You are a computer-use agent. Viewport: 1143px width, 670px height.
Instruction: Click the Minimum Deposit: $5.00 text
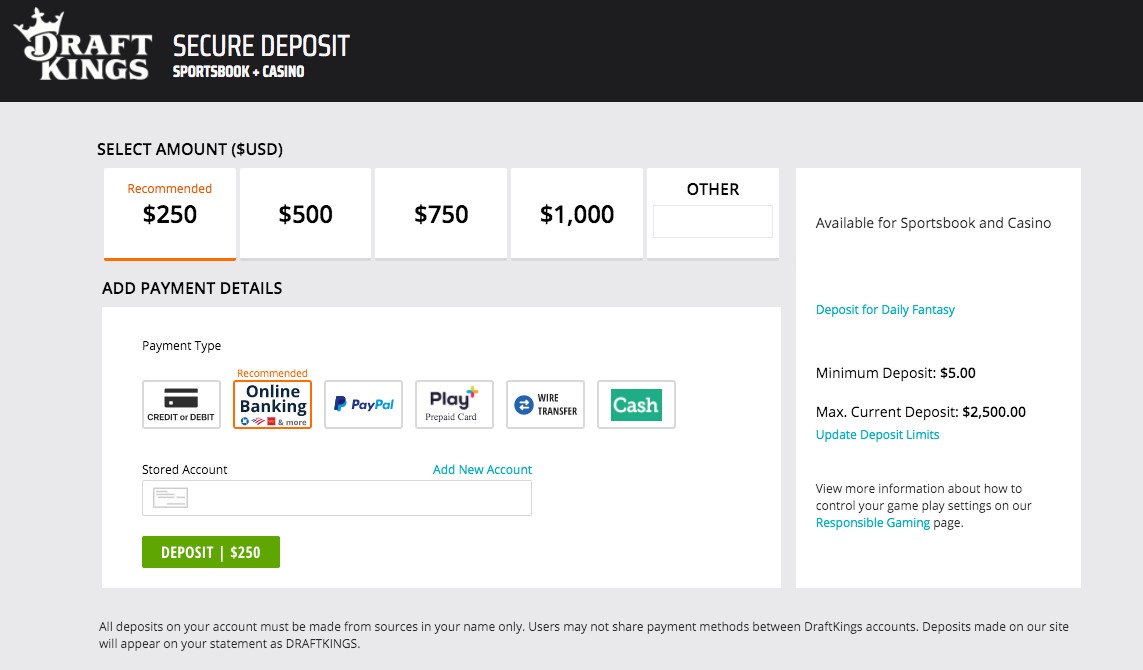[895, 373]
